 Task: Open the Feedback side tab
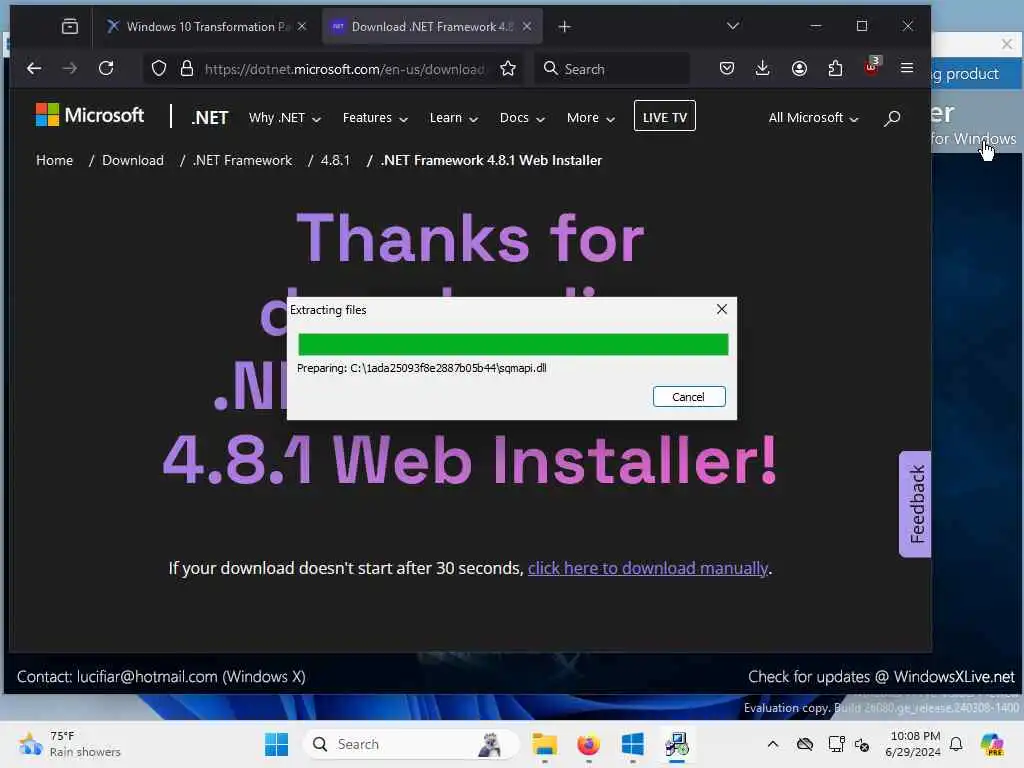[x=915, y=504]
